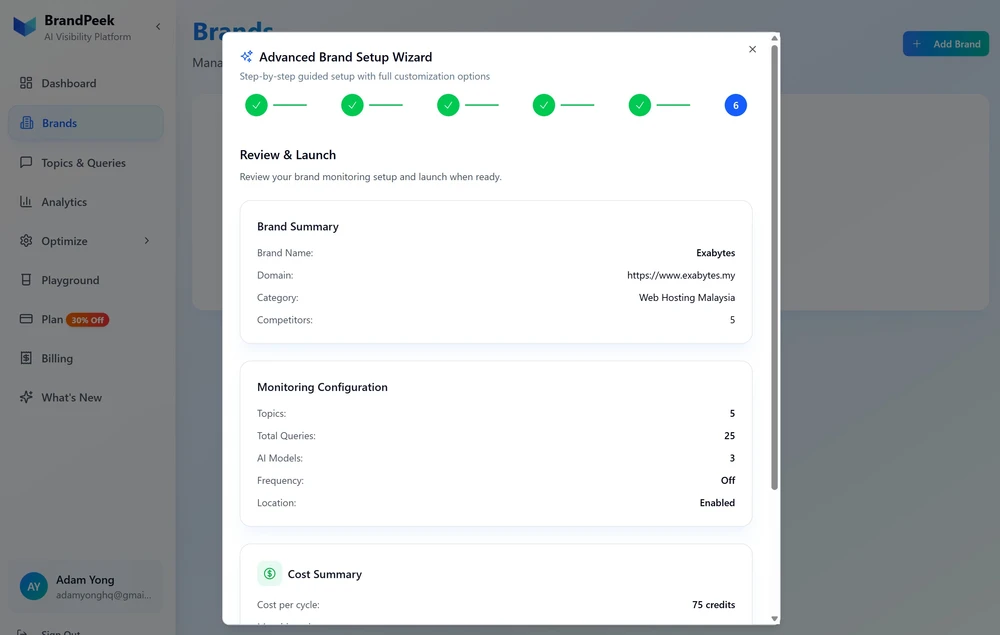Go to Dashboard menu item
The height and width of the screenshot is (635, 1000).
click(x=85, y=83)
